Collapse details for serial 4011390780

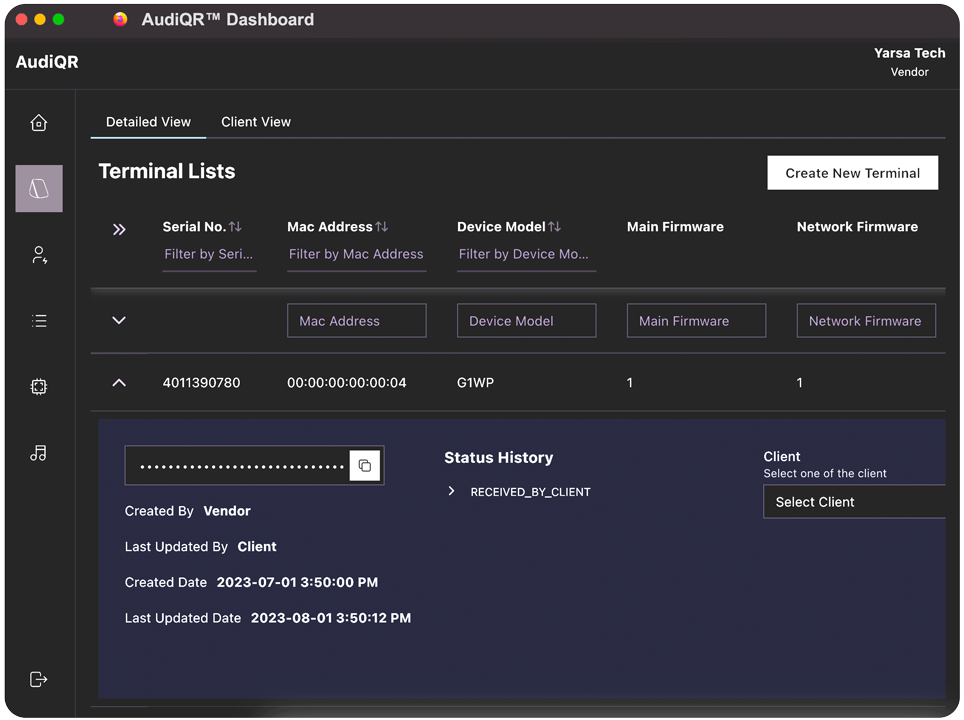(x=118, y=383)
